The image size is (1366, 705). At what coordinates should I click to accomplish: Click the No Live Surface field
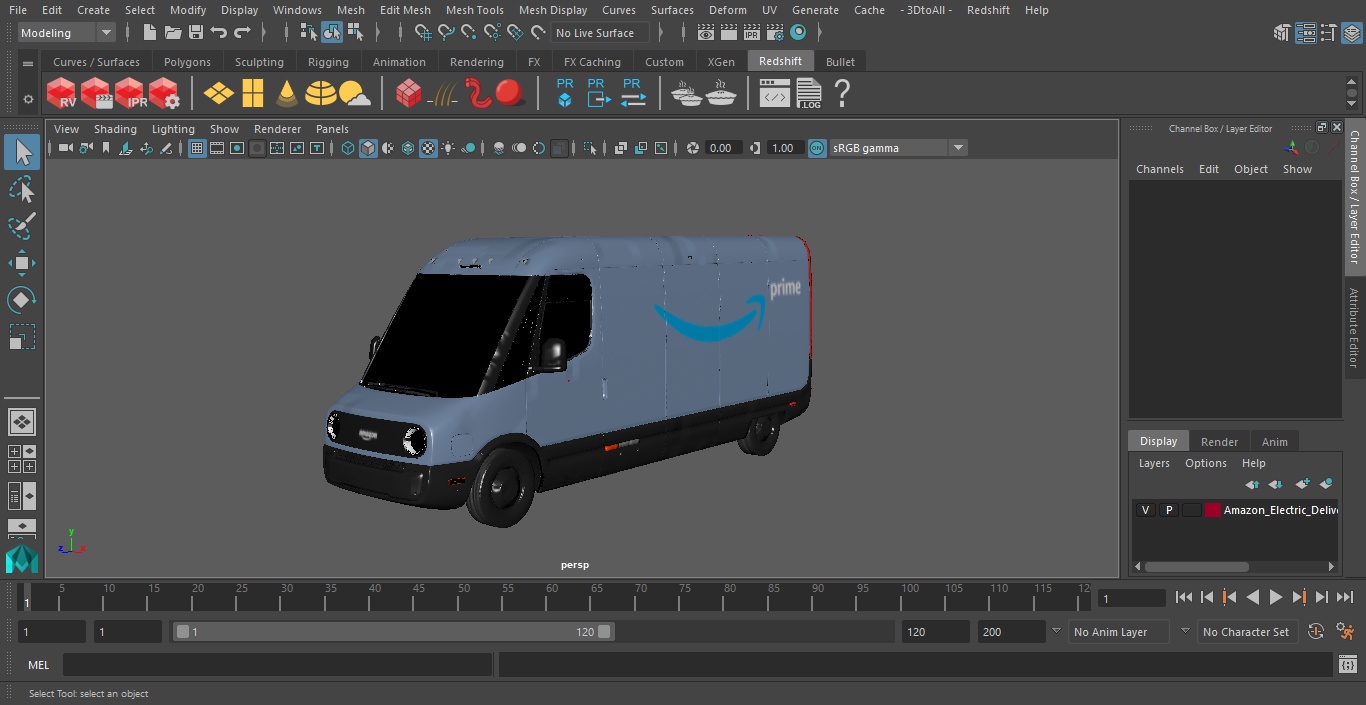pos(600,33)
